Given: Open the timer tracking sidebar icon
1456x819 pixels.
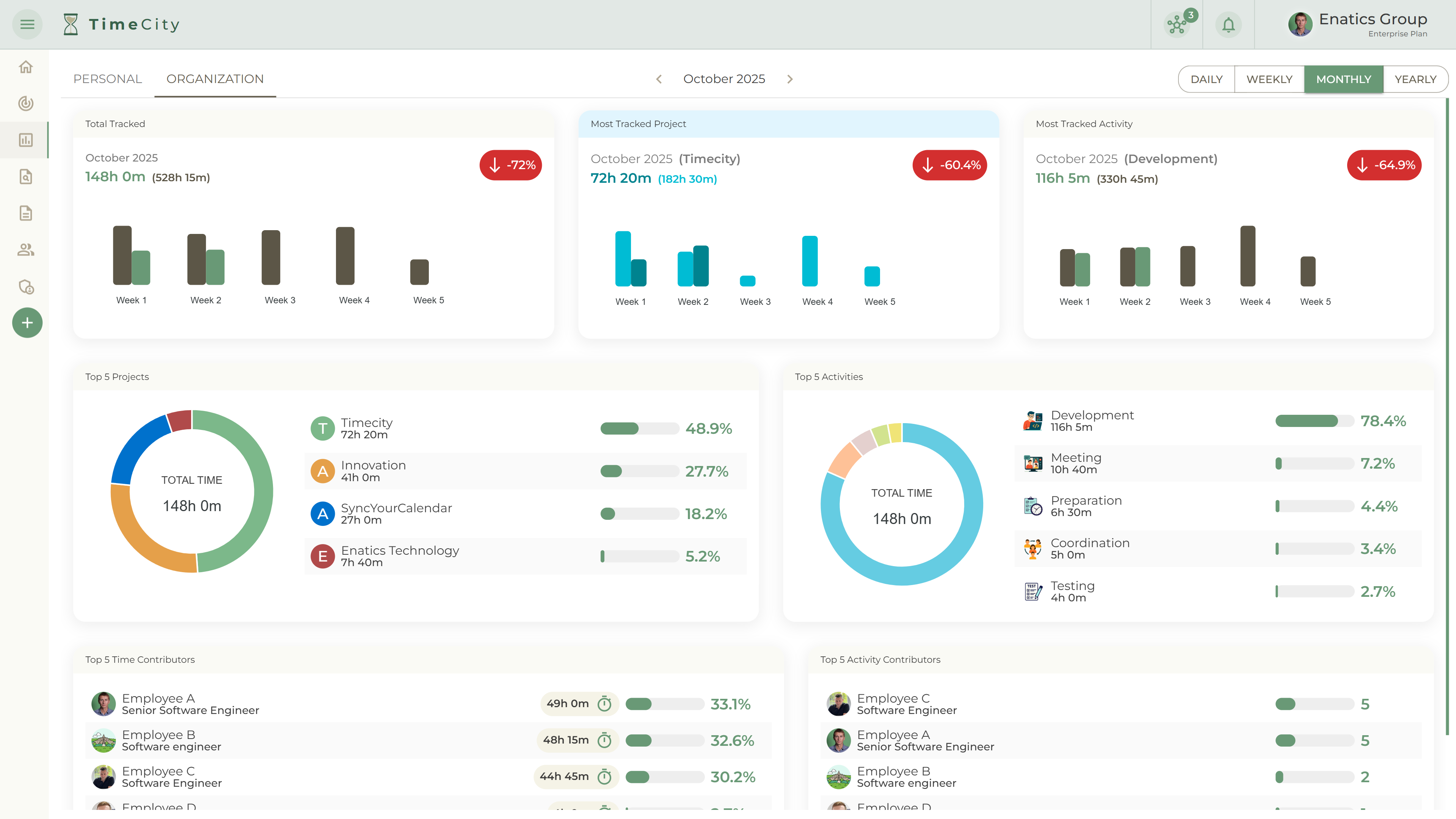Looking at the screenshot, I should (x=26, y=104).
